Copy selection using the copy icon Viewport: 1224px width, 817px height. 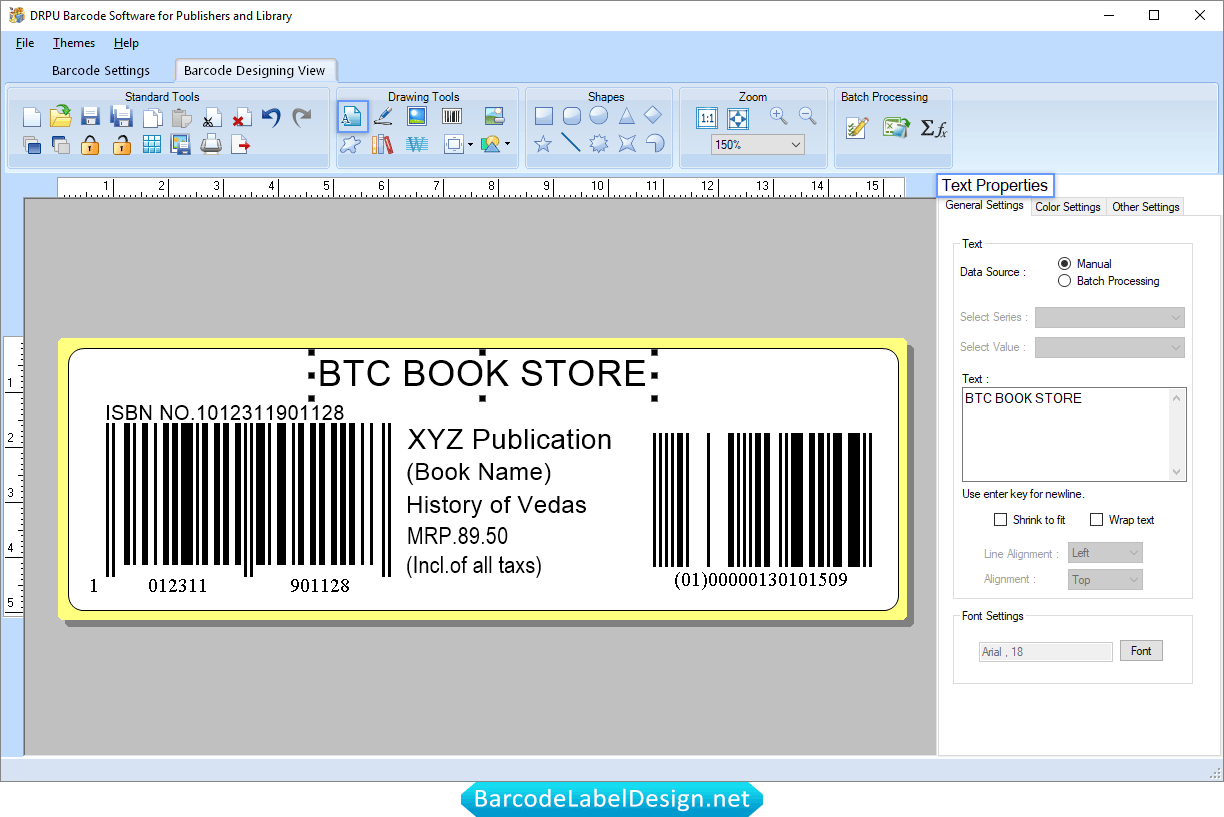pos(152,117)
